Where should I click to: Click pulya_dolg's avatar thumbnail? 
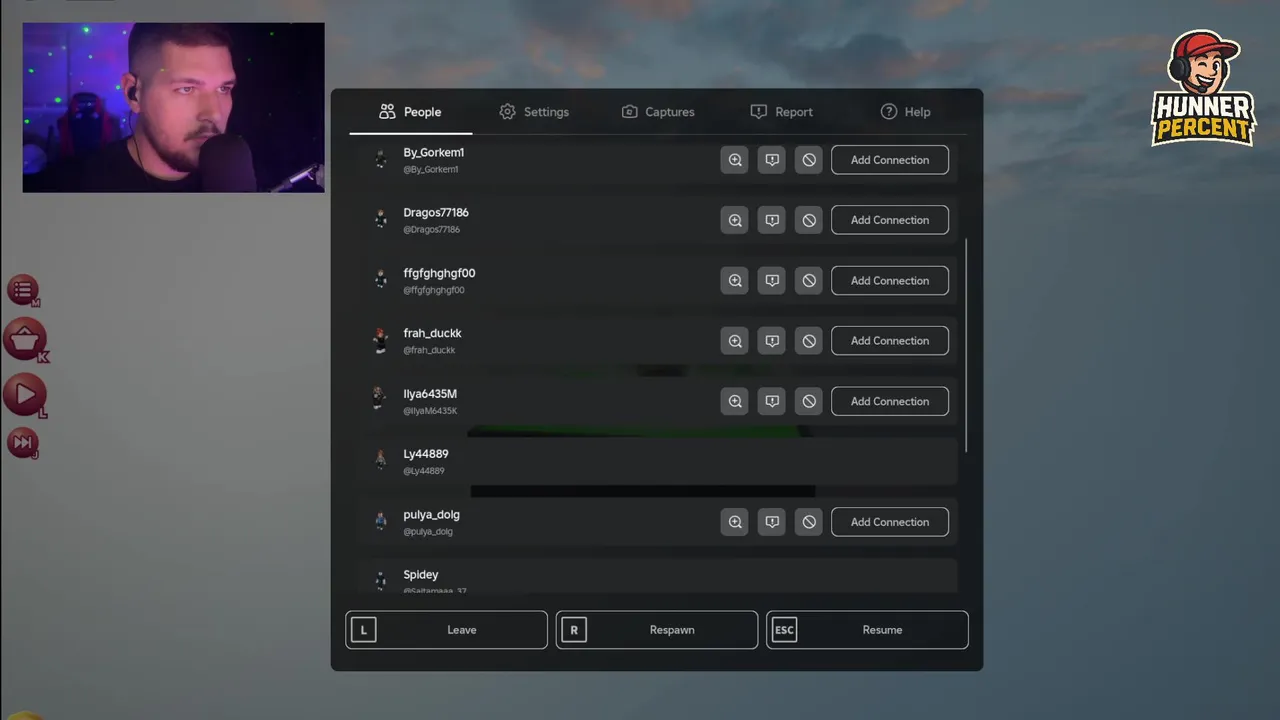point(380,521)
